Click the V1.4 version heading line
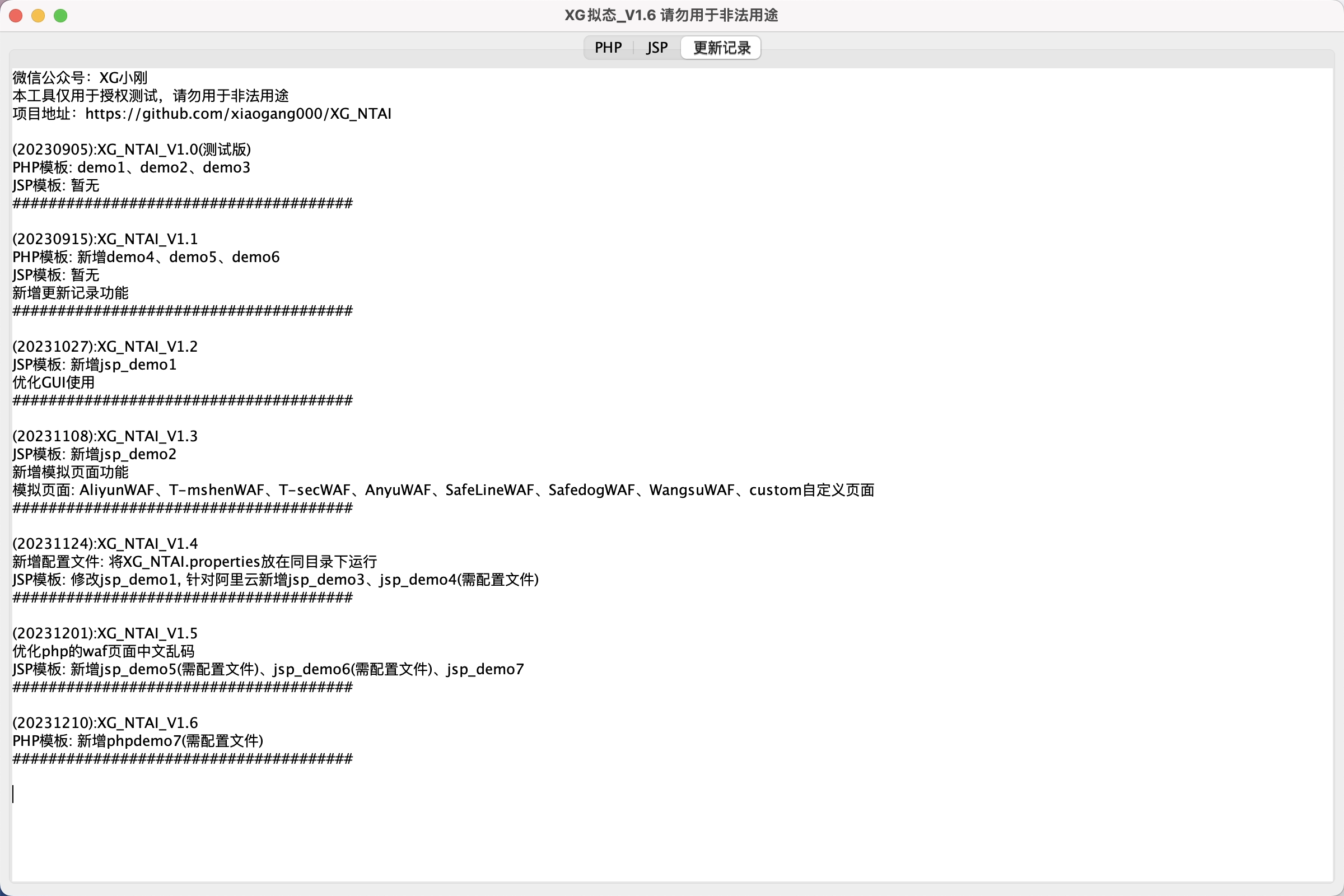Screen dimensions: 1344x896 pyautogui.click(x=105, y=543)
